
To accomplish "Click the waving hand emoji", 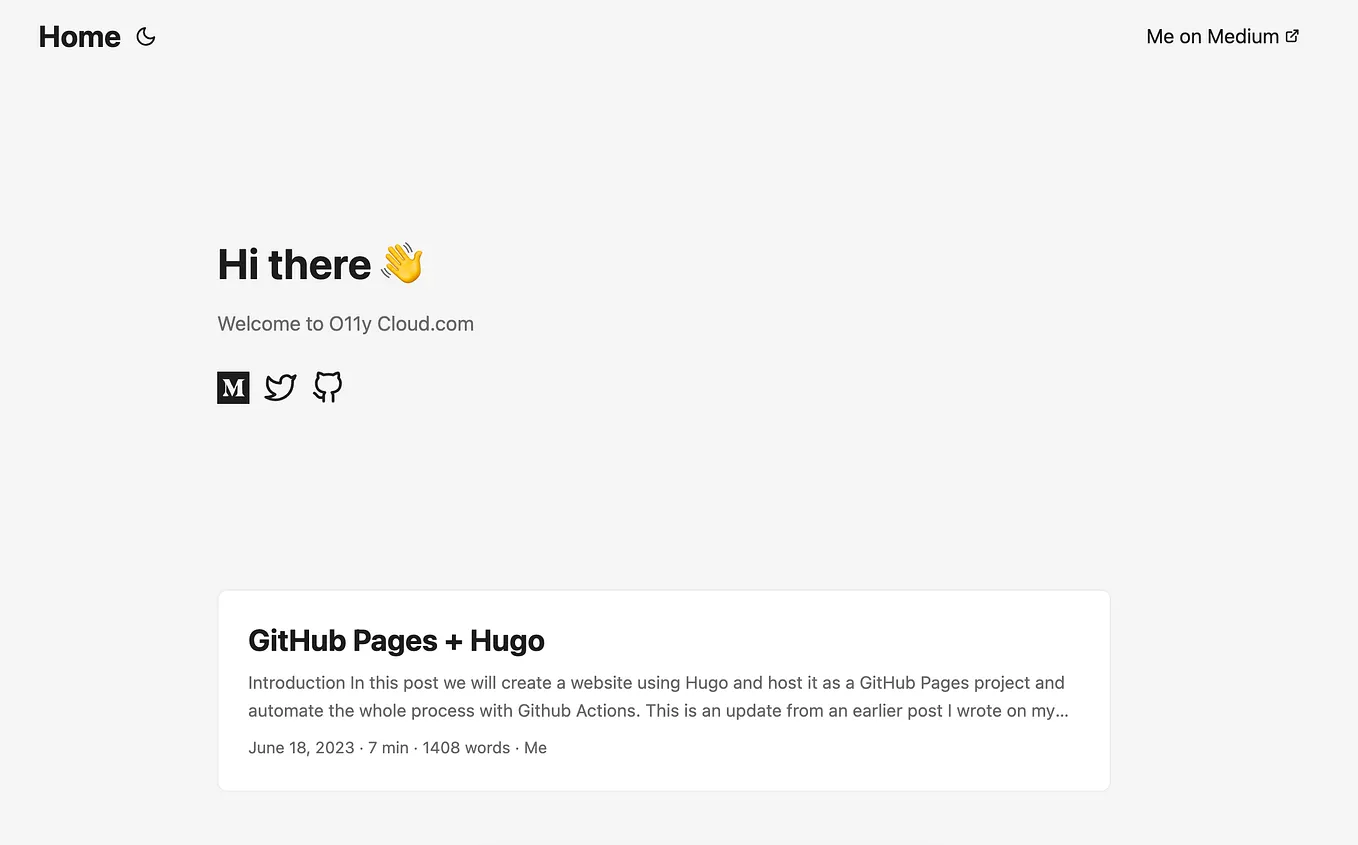I will [x=401, y=263].
